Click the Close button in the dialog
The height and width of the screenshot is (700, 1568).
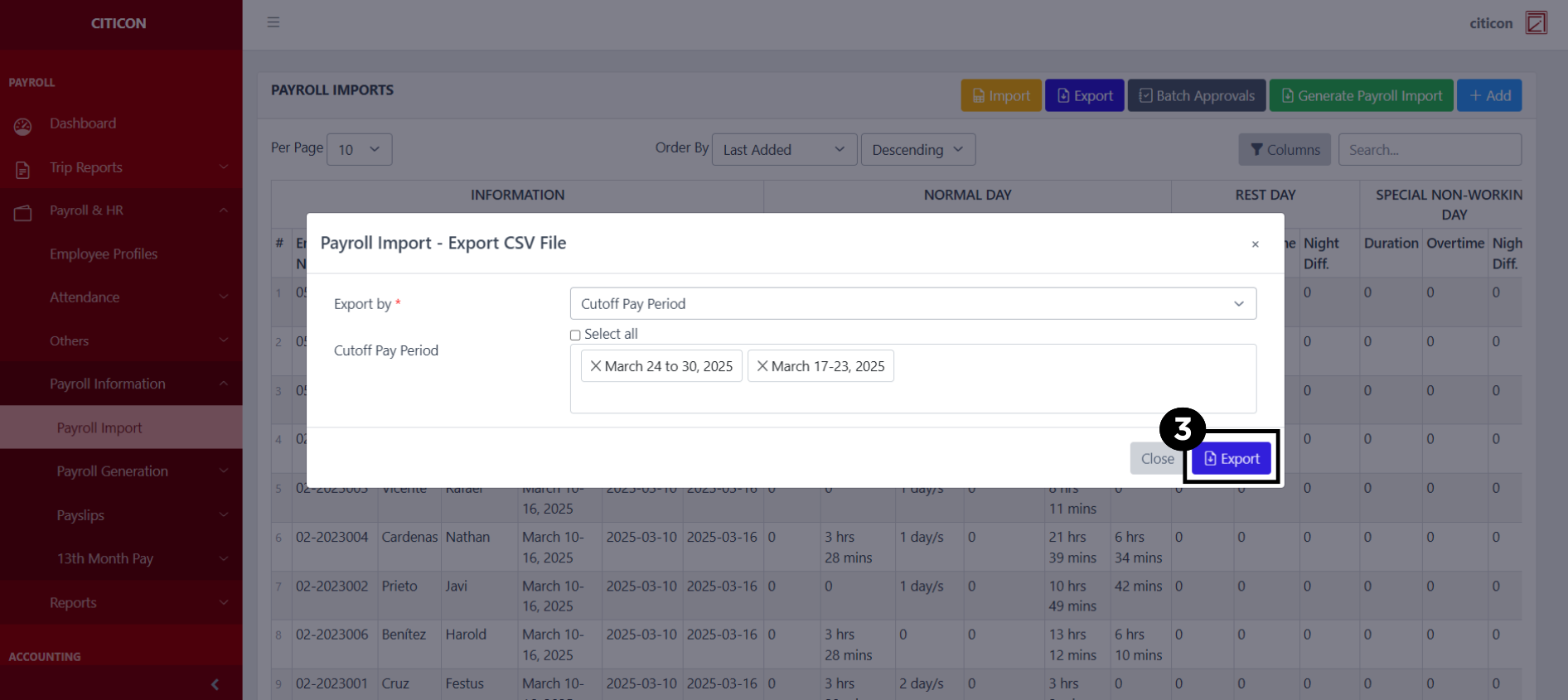(x=1157, y=459)
